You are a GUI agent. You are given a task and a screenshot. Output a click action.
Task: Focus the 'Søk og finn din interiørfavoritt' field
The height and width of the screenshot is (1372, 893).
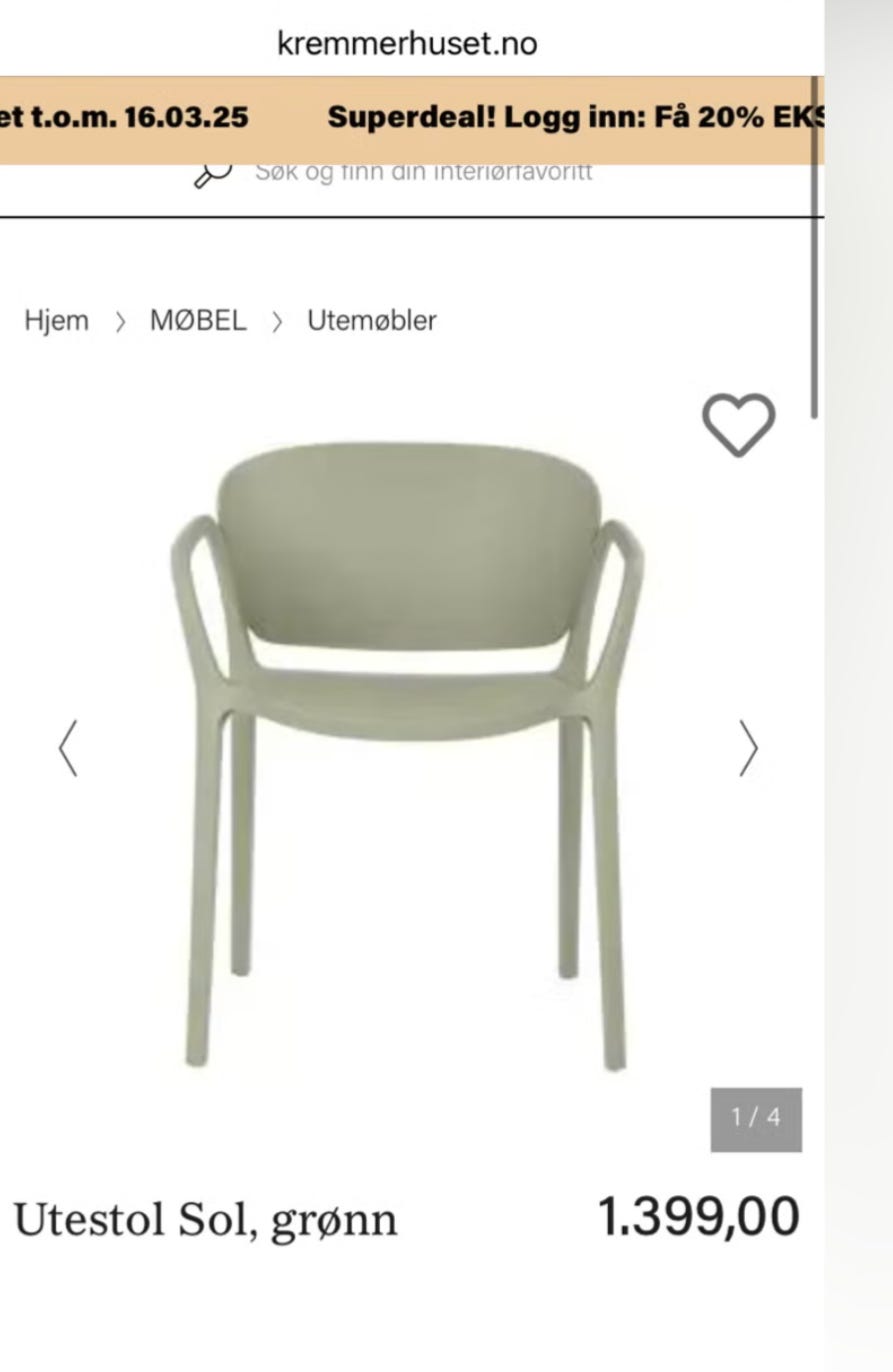pyautogui.click(x=424, y=172)
